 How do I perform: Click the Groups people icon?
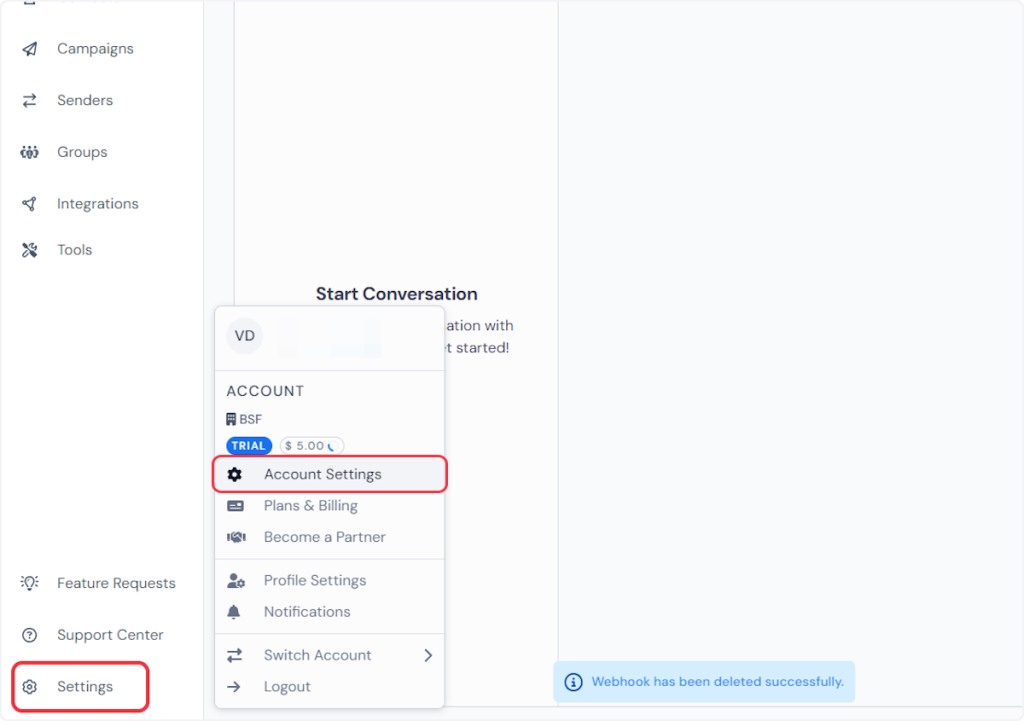(30, 152)
